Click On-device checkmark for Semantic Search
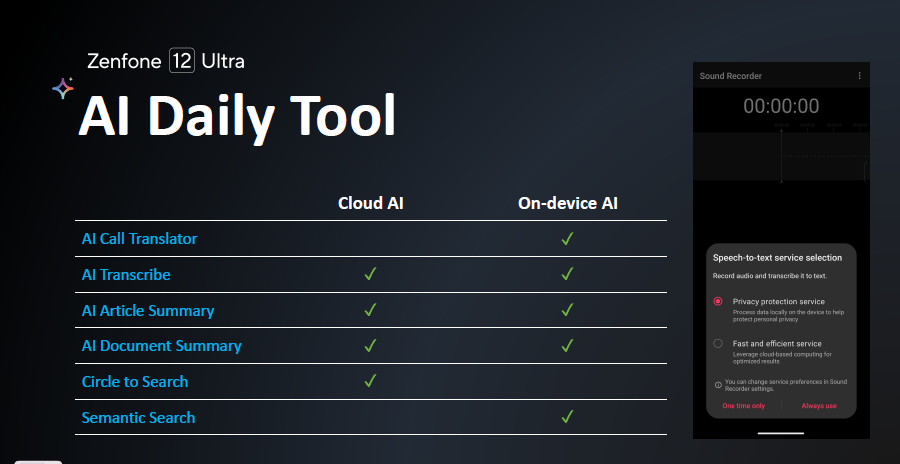The height and width of the screenshot is (464, 900). point(567,417)
